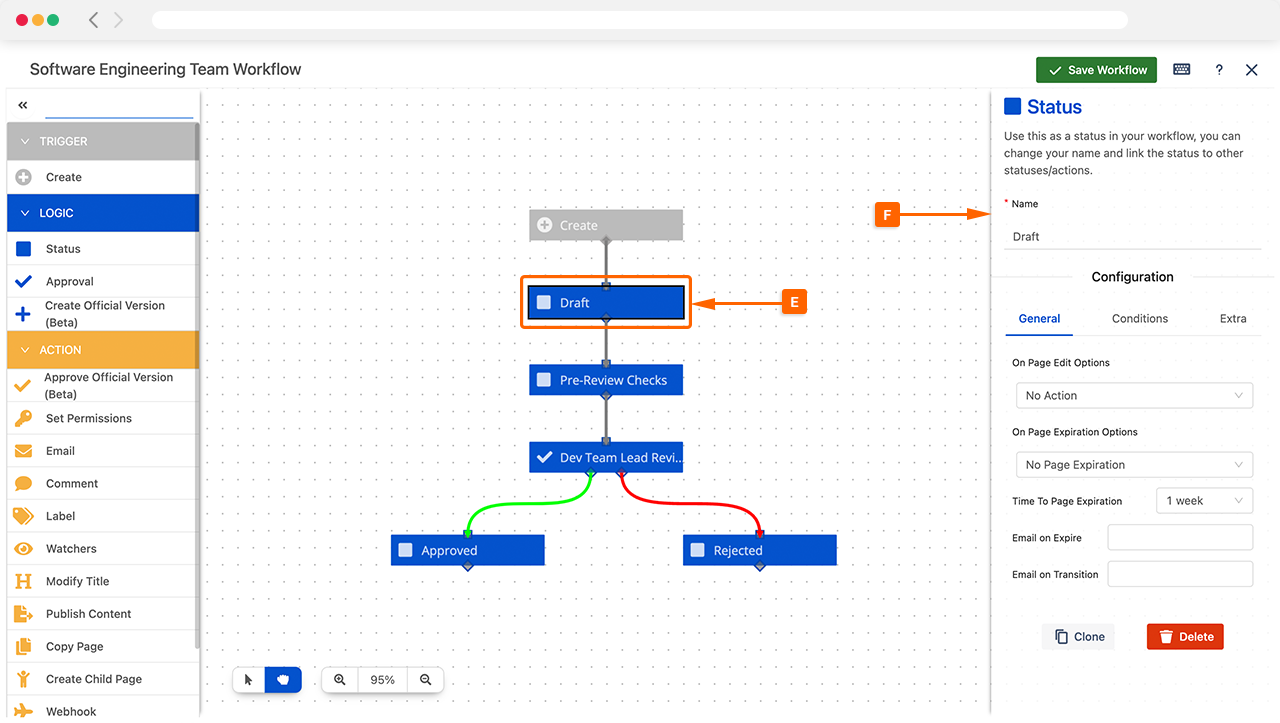Switch to the Extra tab
This screenshot has width=1280, height=723.
point(1232,318)
